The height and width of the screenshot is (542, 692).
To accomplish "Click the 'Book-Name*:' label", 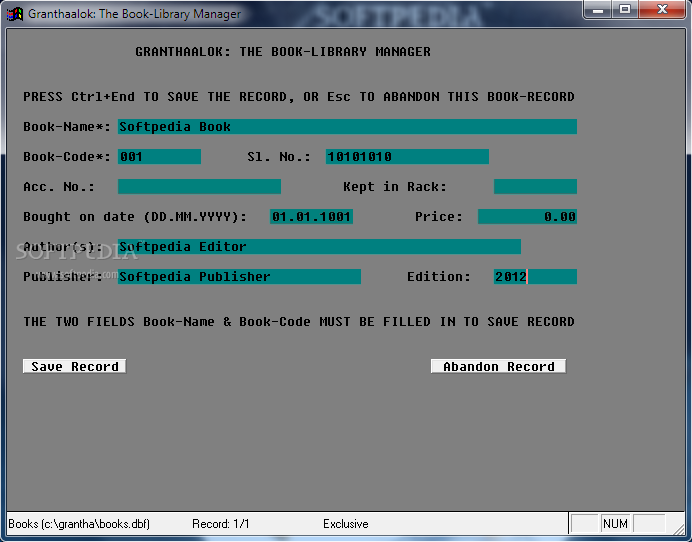I will [67, 127].
